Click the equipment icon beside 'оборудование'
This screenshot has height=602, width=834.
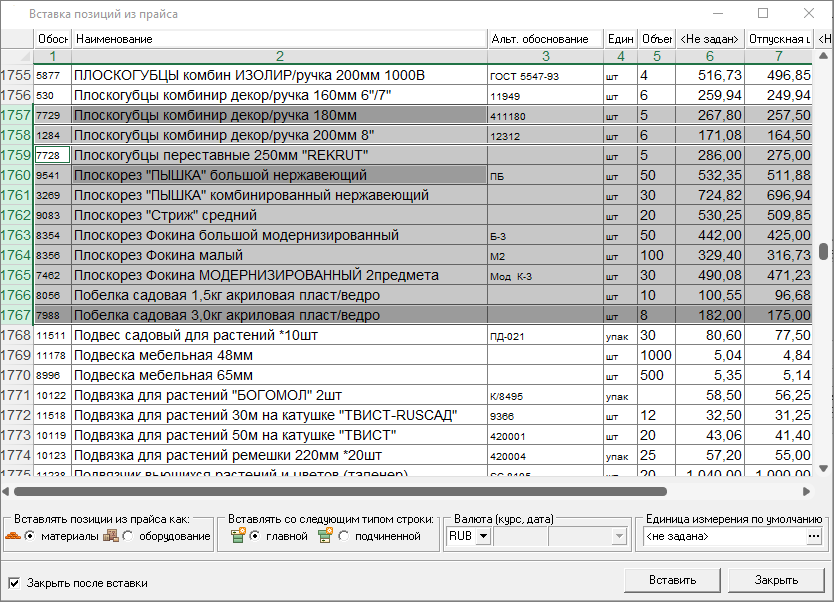pyautogui.click(x=110, y=536)
